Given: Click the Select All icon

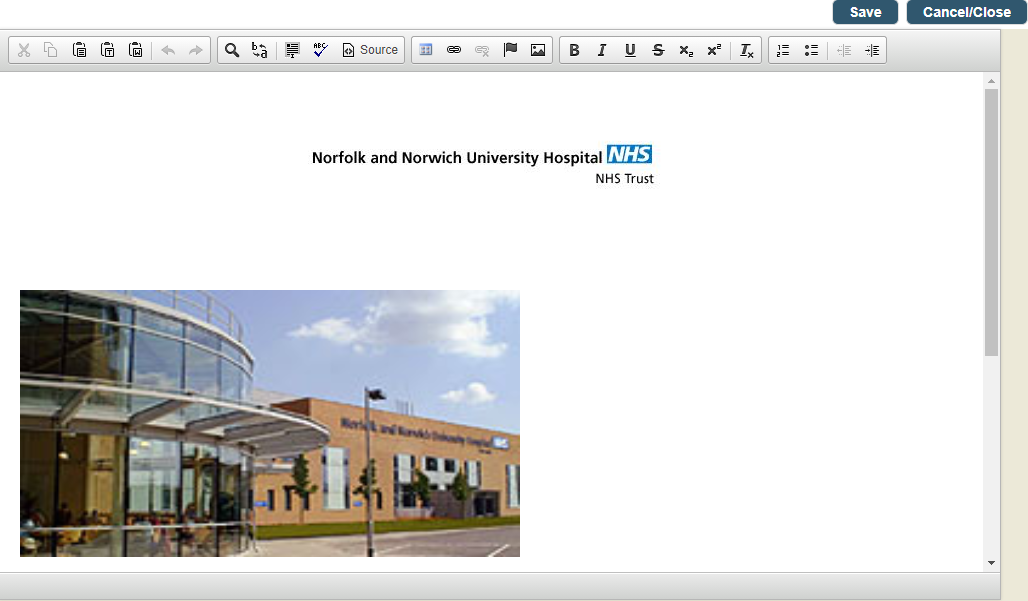Looking at the screenshot, I should point(292,50).
